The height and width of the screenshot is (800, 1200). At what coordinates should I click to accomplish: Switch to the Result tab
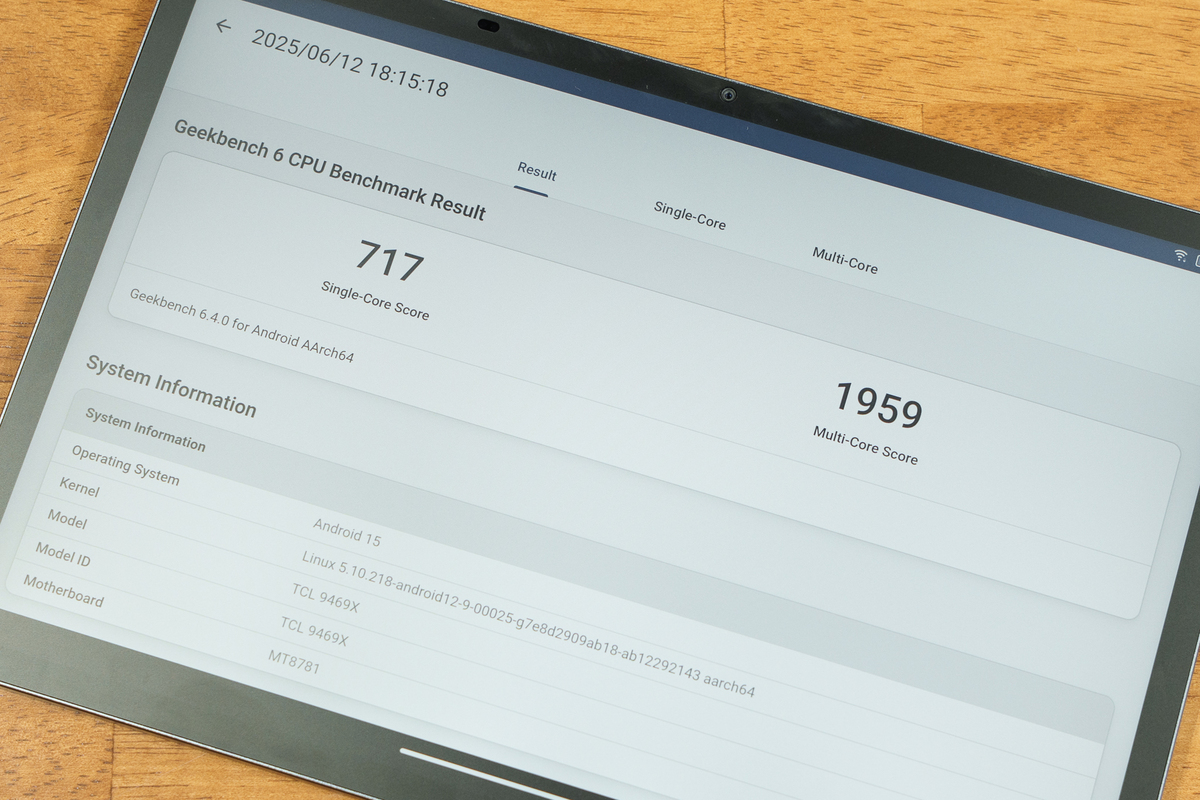click(x=536, y=173)
